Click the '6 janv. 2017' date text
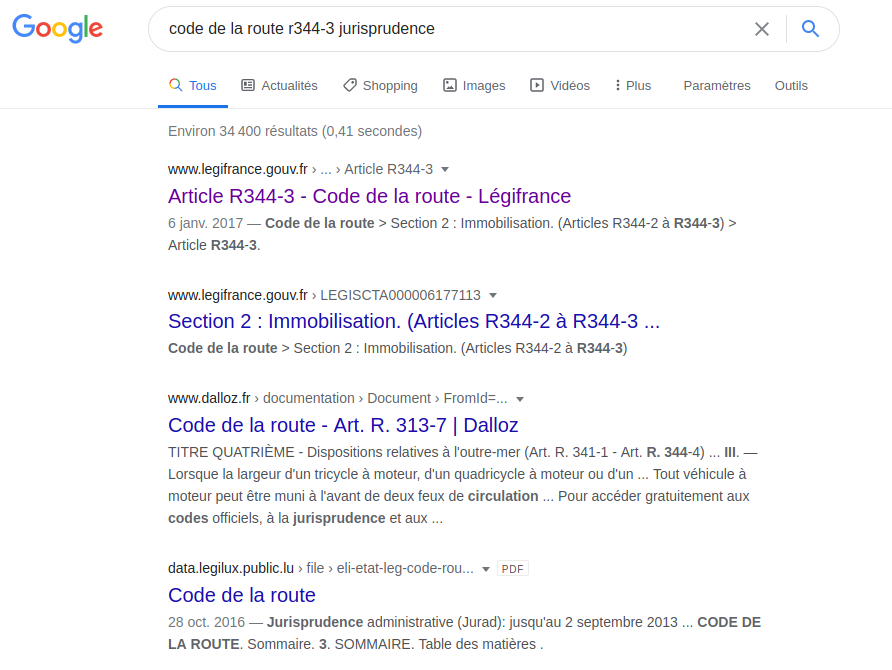Viewport: 892px width, 670px height. [x=205, y=224]
